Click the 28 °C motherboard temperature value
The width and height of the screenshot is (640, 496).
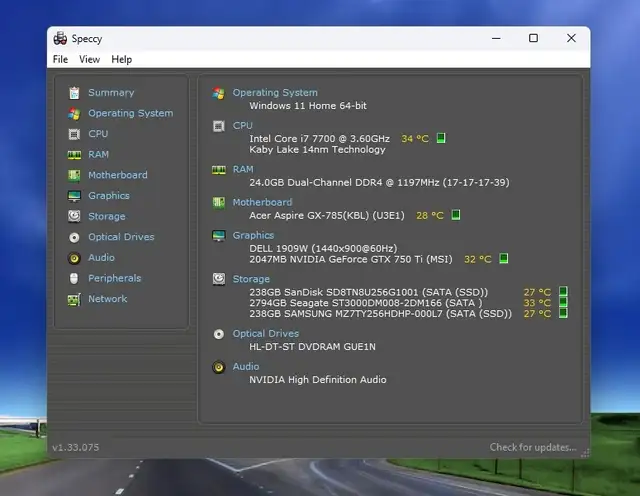[x=430, y=216]
